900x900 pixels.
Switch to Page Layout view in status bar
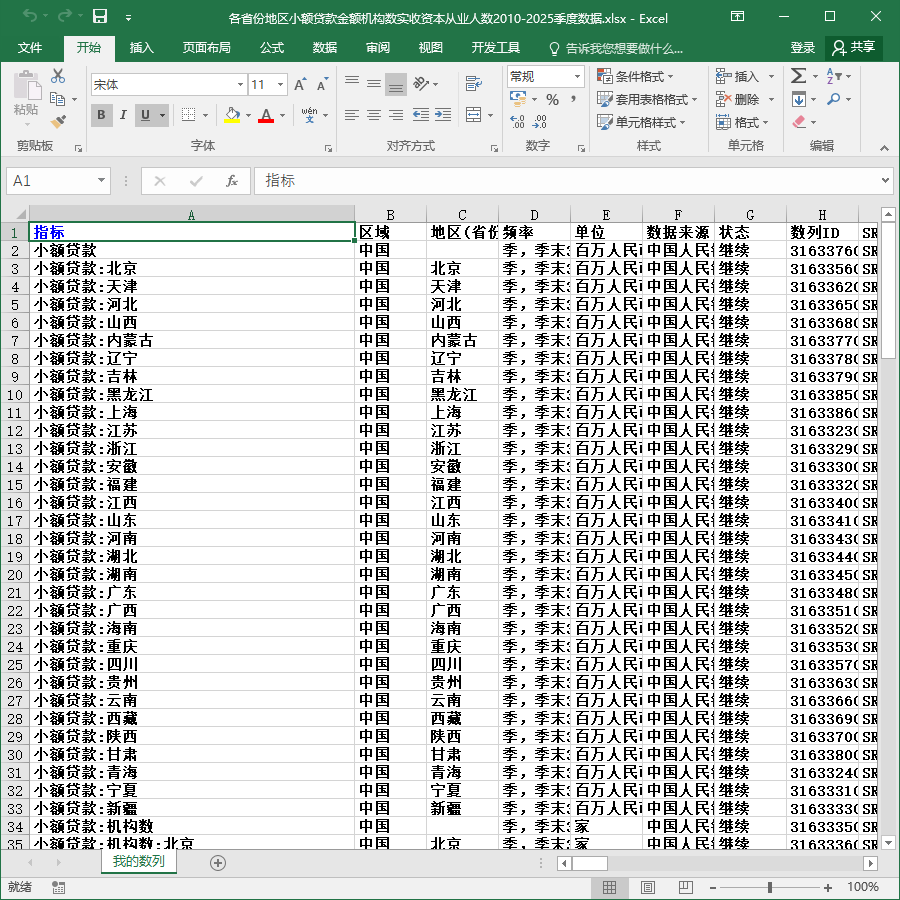pos(647,887)
